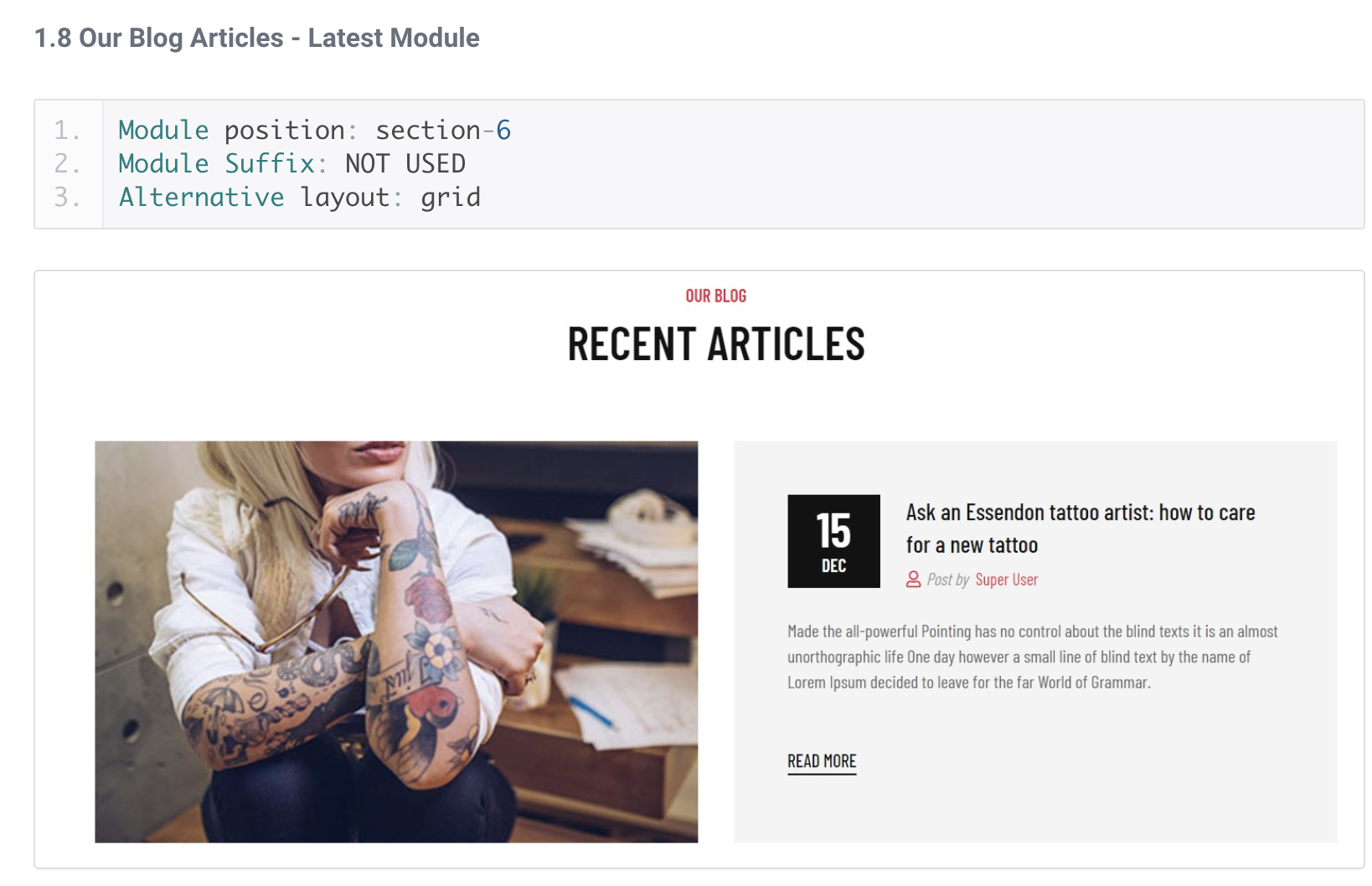Open article title about Essendon tattoo artist
Viewport: 1372px width, 886px height.
coord(1080,528)
